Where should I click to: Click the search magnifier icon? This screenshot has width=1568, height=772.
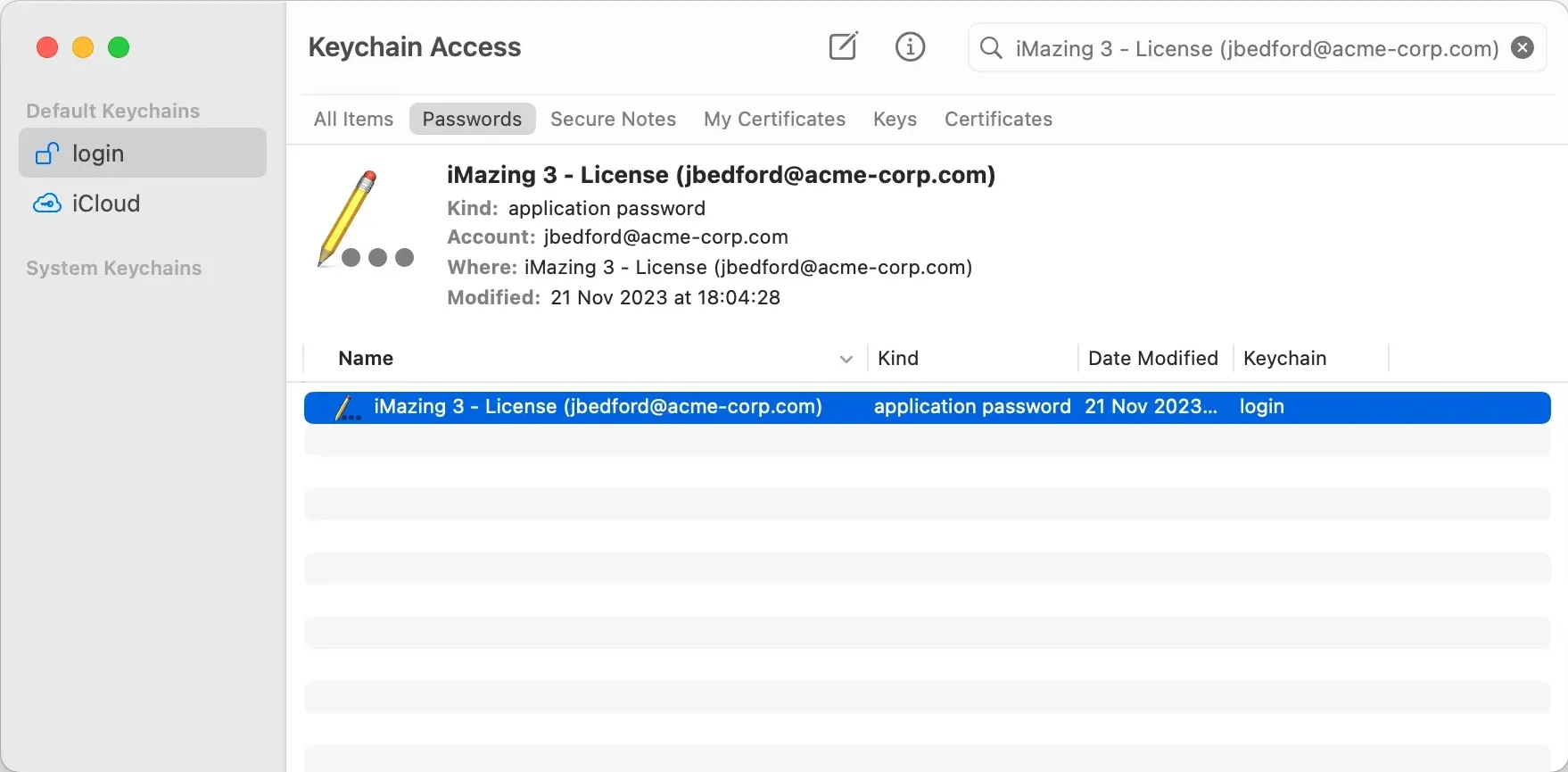[x=991, y=48]
